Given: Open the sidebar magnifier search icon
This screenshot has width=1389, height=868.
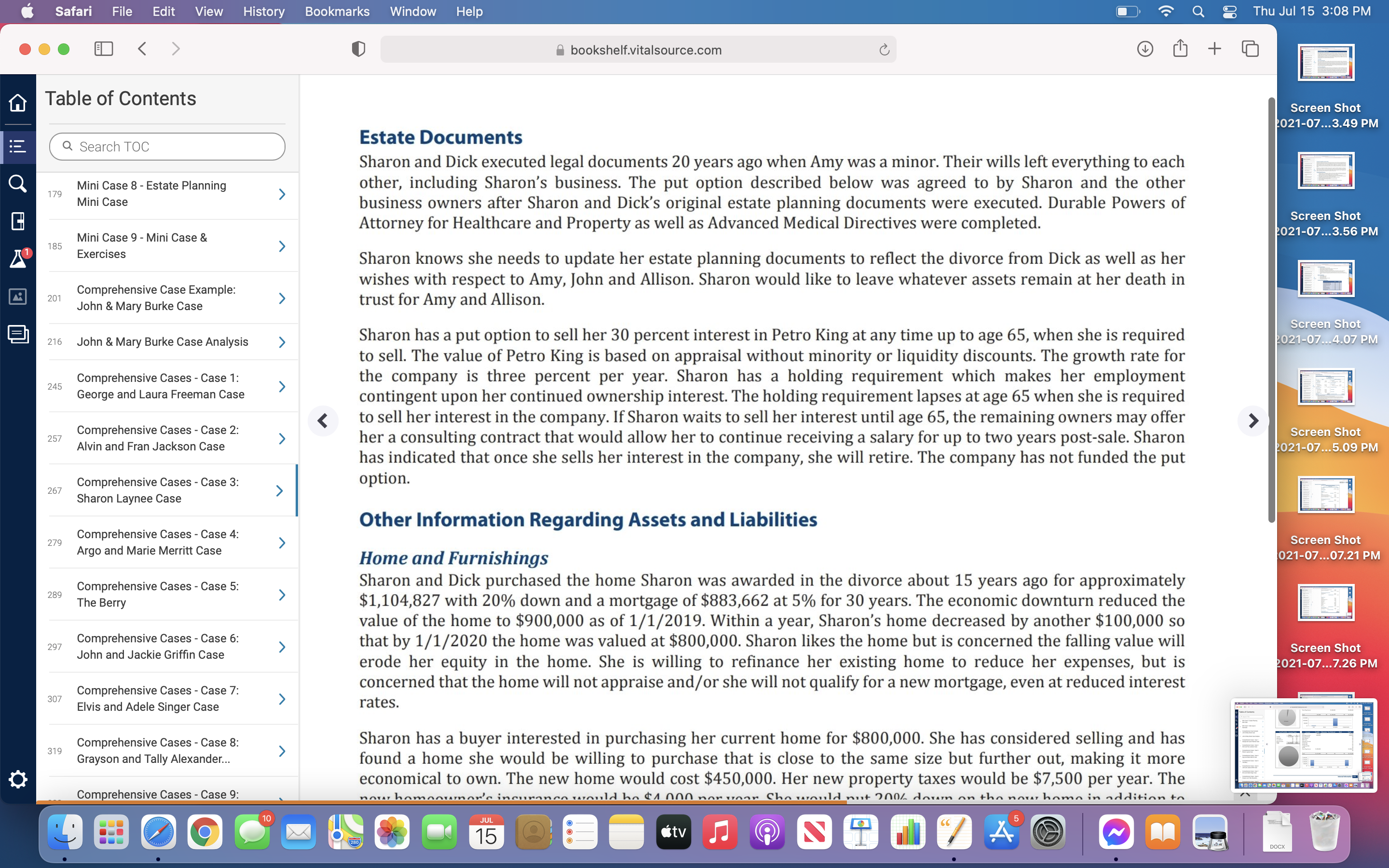Looking at the screenshot, I should [x=18, y=184].
